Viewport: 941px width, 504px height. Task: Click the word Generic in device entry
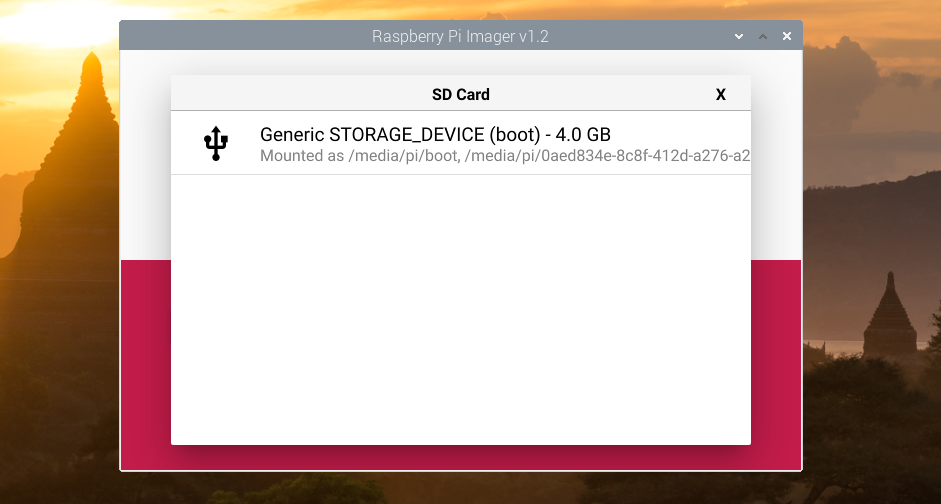(292, 134)
